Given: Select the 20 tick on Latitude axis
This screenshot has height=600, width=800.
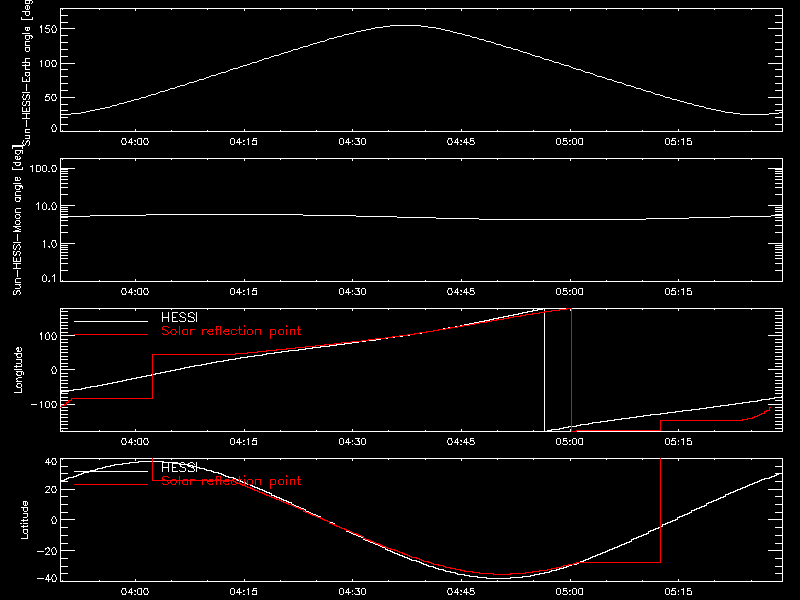Looking at the screenshot, I should (x=51, y=490).
